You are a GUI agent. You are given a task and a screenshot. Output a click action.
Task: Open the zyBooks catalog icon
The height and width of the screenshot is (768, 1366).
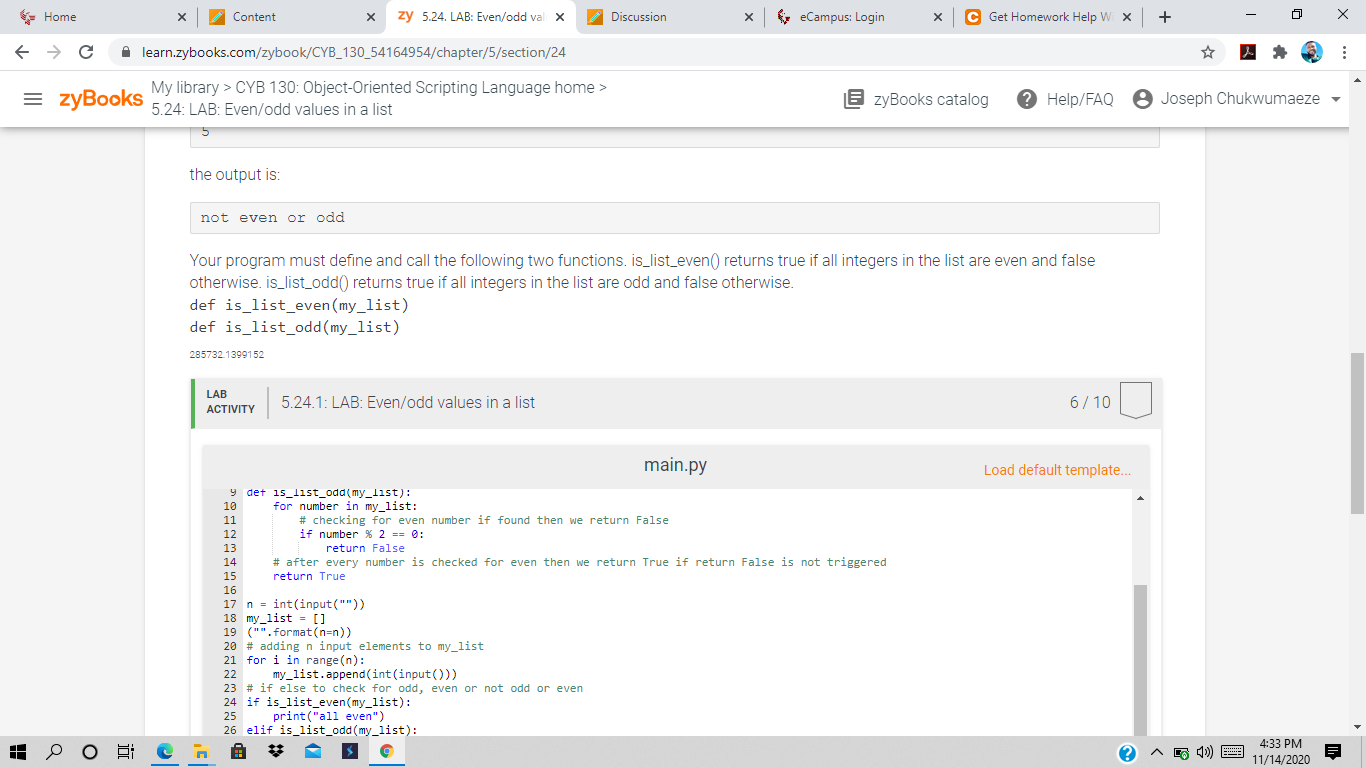click(x=853, y=99)
